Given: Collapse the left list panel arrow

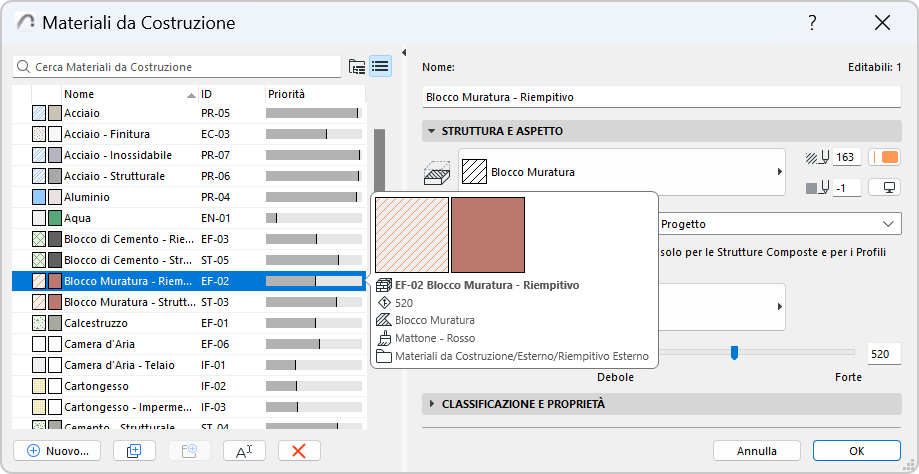Looking at the screenshot, I should (404, 53).
